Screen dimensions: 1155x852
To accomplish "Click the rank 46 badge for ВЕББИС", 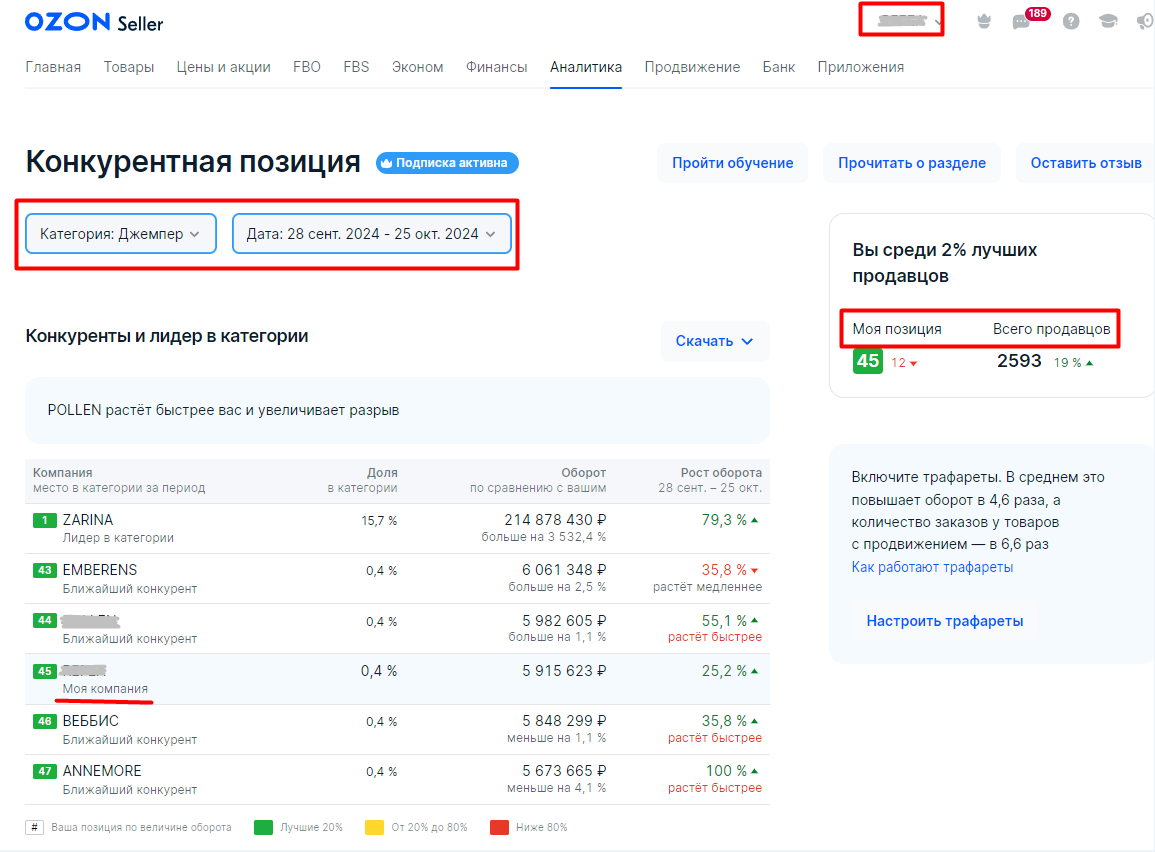I will click(x=44, y=722).
